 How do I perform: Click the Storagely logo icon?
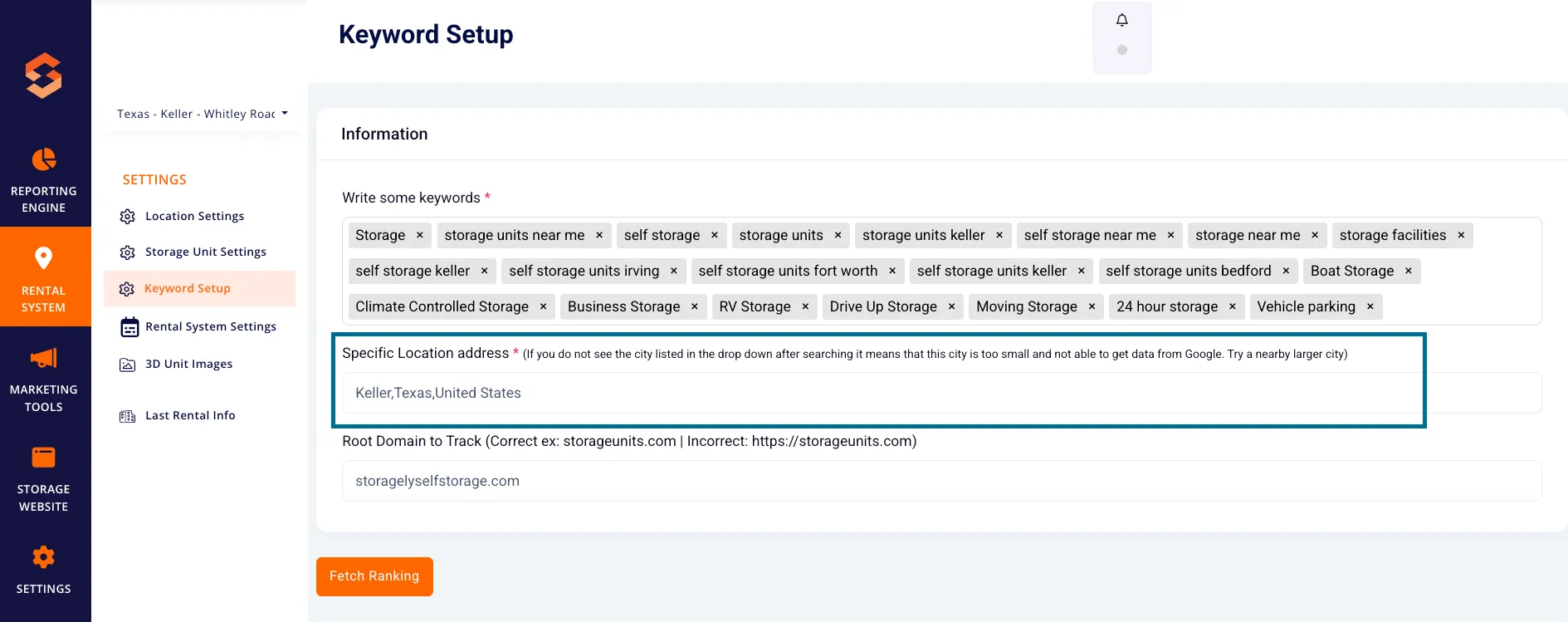44,76
